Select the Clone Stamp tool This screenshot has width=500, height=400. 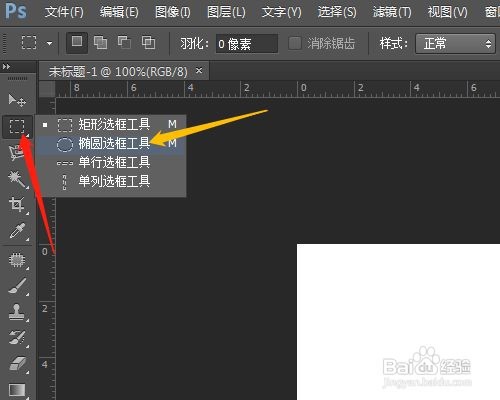point(17,312)
